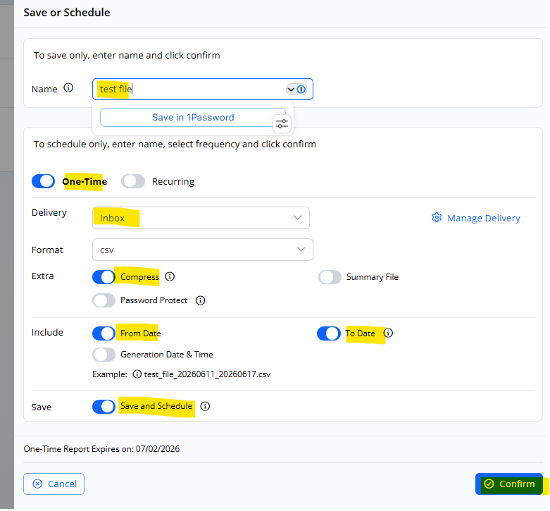Click the Cancel button

coord(54,484)
